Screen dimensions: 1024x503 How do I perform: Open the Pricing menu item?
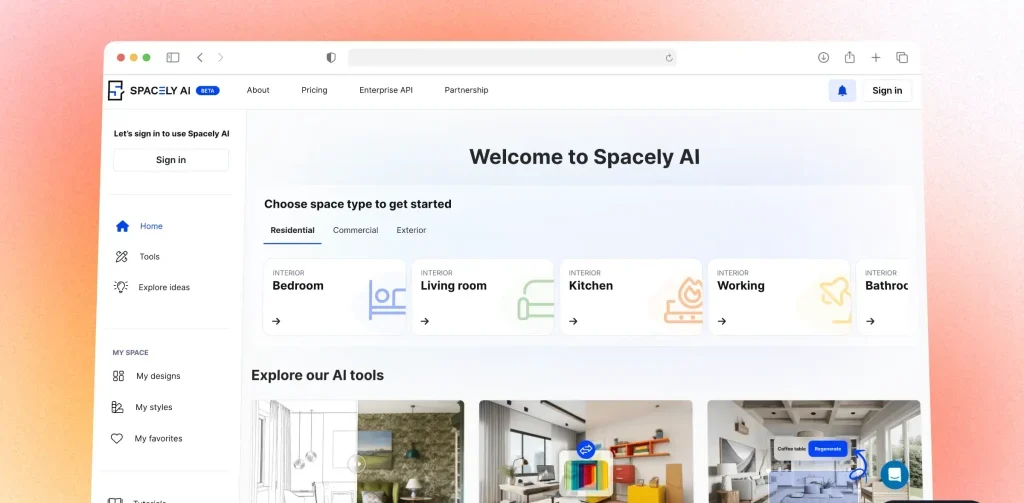314,90
